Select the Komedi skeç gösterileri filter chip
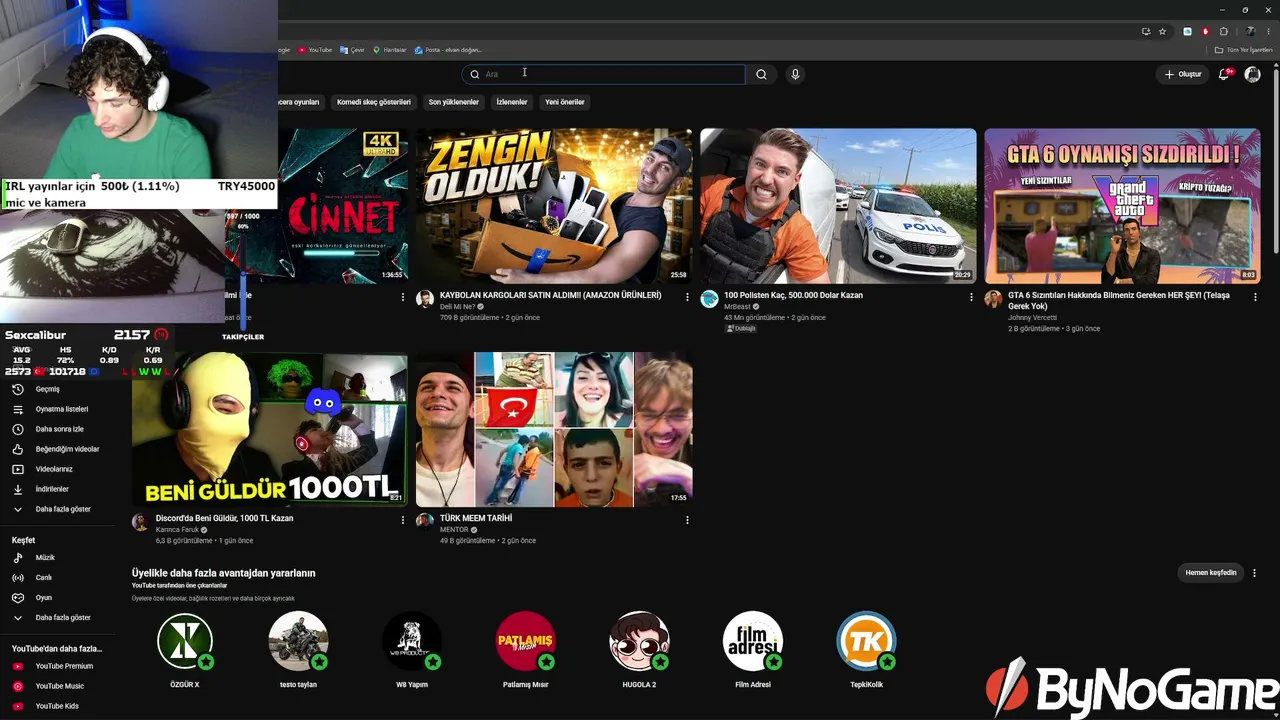 point(374,102)
